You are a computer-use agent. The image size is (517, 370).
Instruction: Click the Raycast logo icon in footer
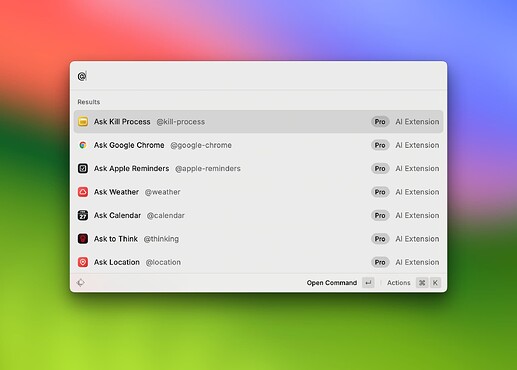pos(81,283)
